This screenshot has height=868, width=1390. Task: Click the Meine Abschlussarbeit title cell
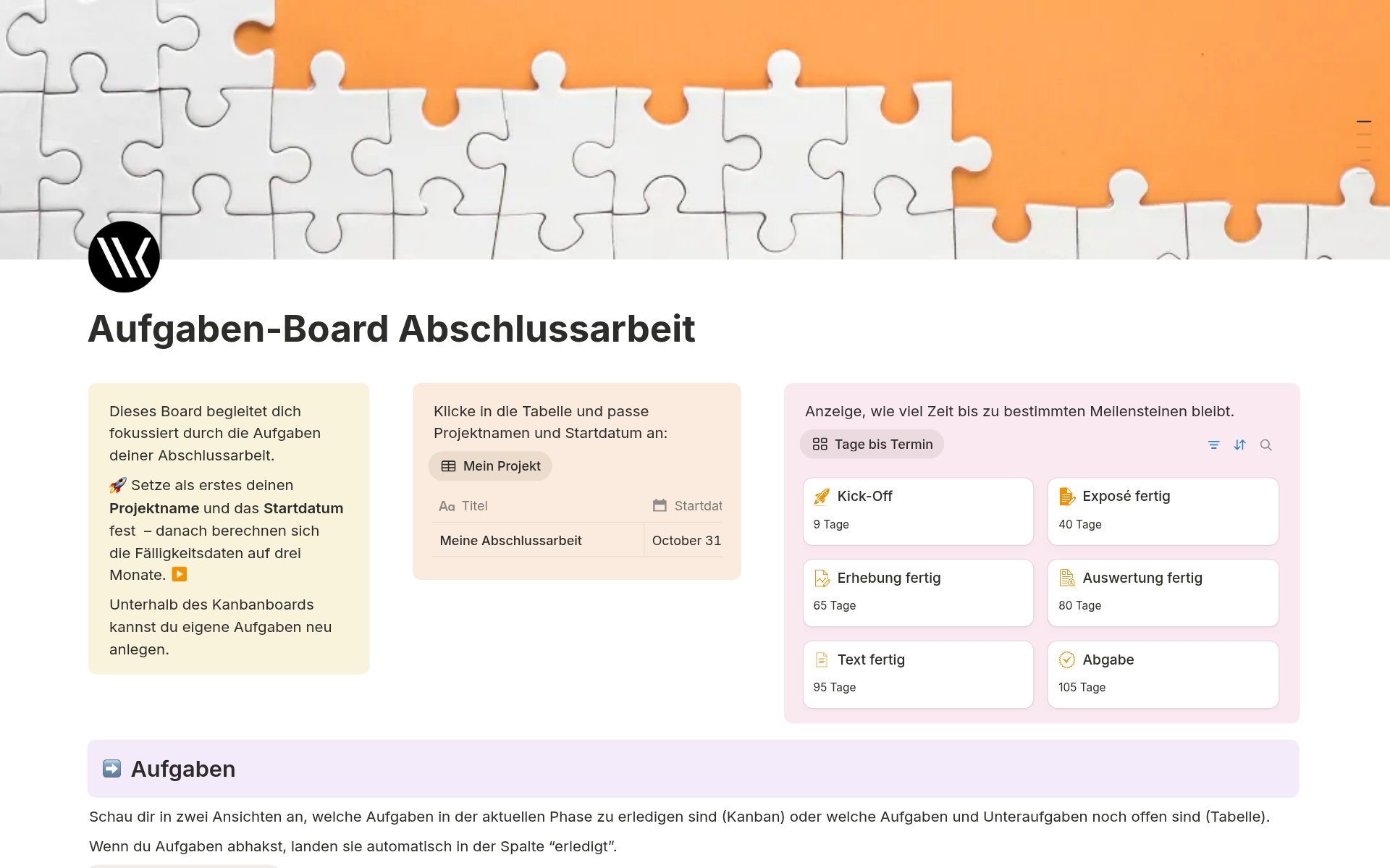(511, 541)
